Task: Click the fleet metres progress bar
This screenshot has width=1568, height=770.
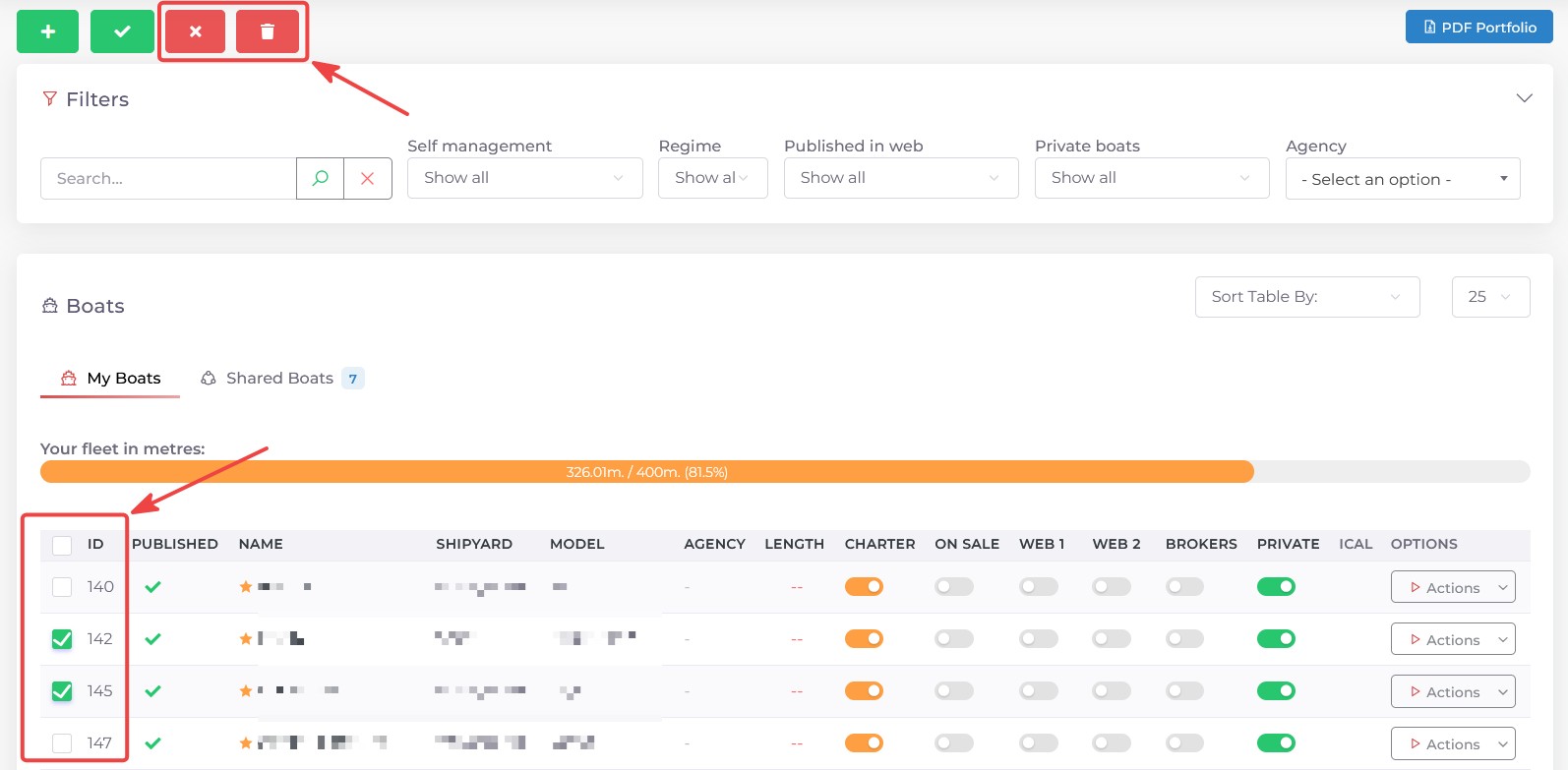Action: (785, 472)
